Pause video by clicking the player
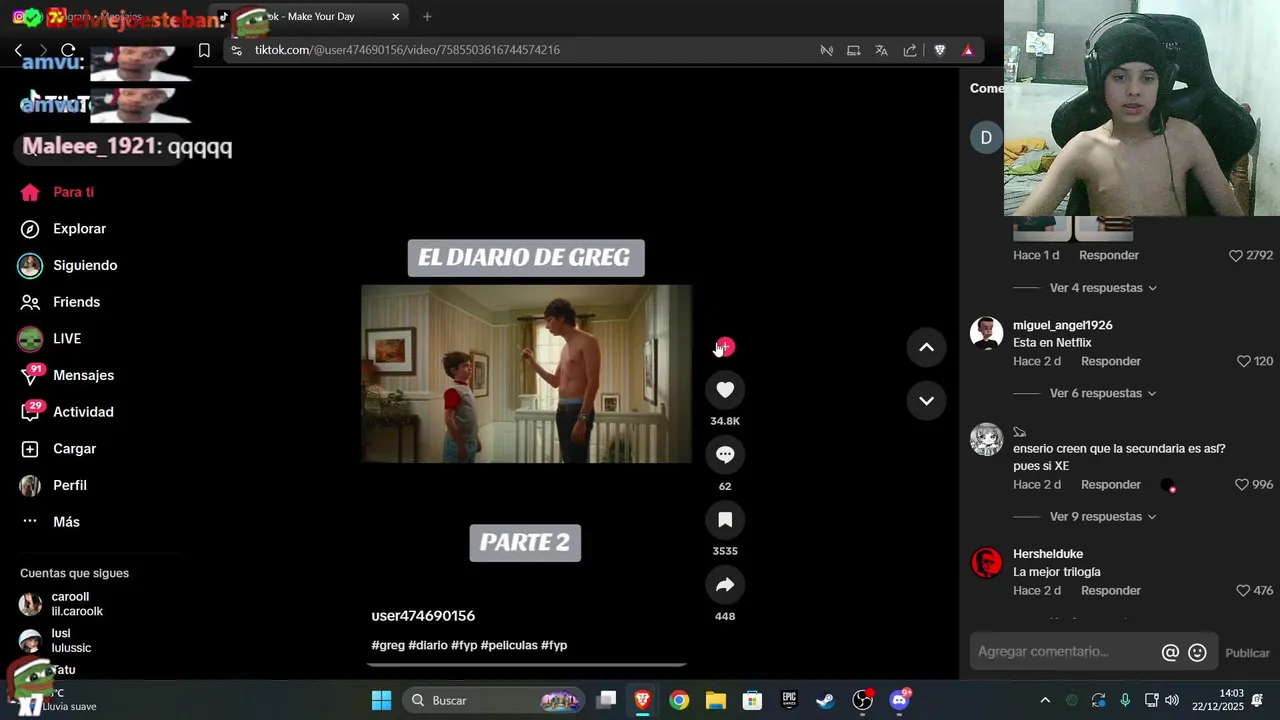Screen dimensions: 1280x720 click(x=526, y=374)
